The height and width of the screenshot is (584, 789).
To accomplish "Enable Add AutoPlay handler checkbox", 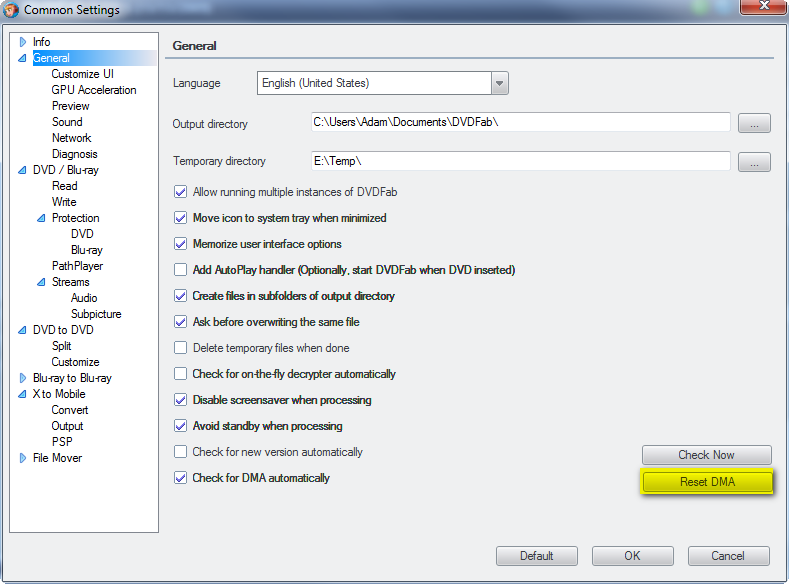I will 180,270.
